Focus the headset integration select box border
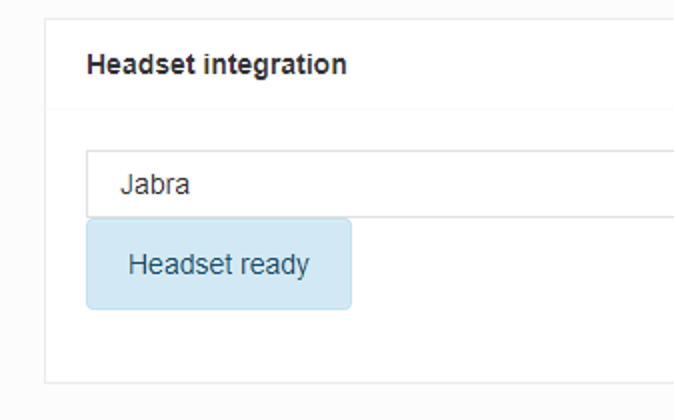 click(x=381, y=151)
